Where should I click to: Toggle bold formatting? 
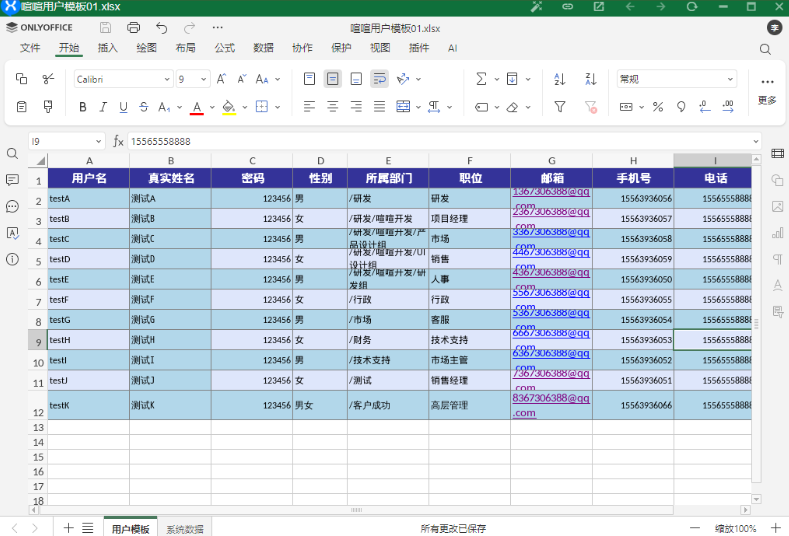coord(83,107)
